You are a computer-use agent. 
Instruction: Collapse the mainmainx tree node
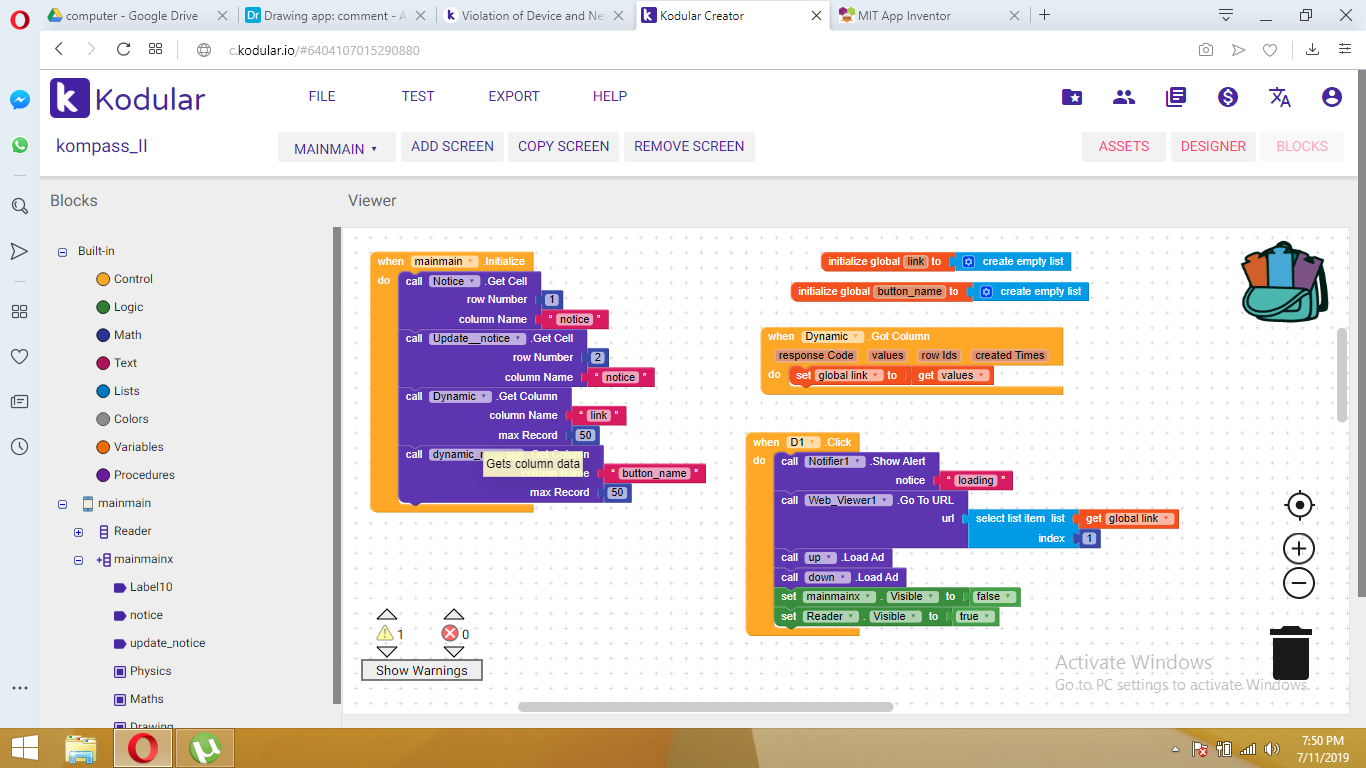[x=78, y=560]
